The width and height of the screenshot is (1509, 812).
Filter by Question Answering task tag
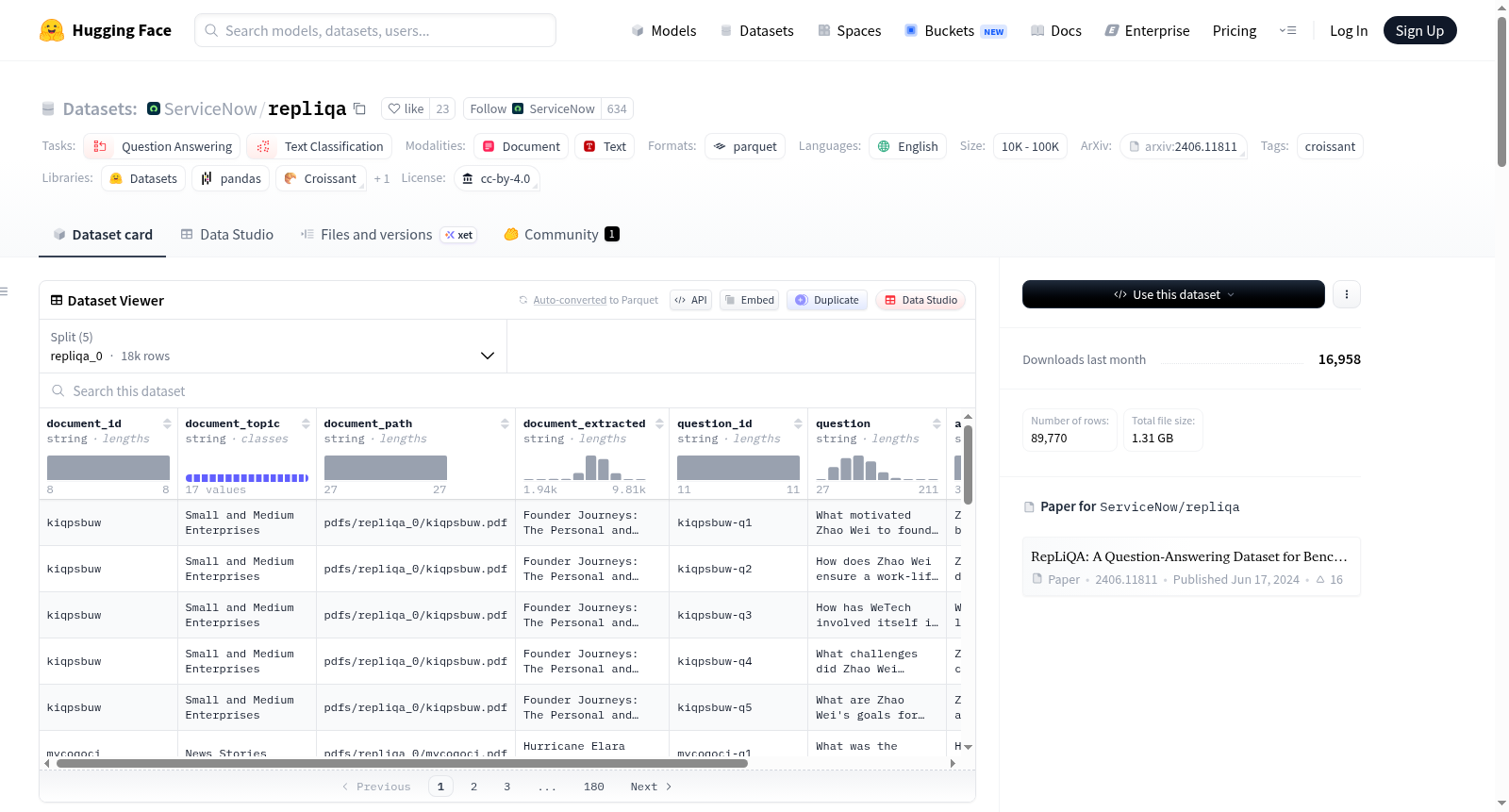162,146
